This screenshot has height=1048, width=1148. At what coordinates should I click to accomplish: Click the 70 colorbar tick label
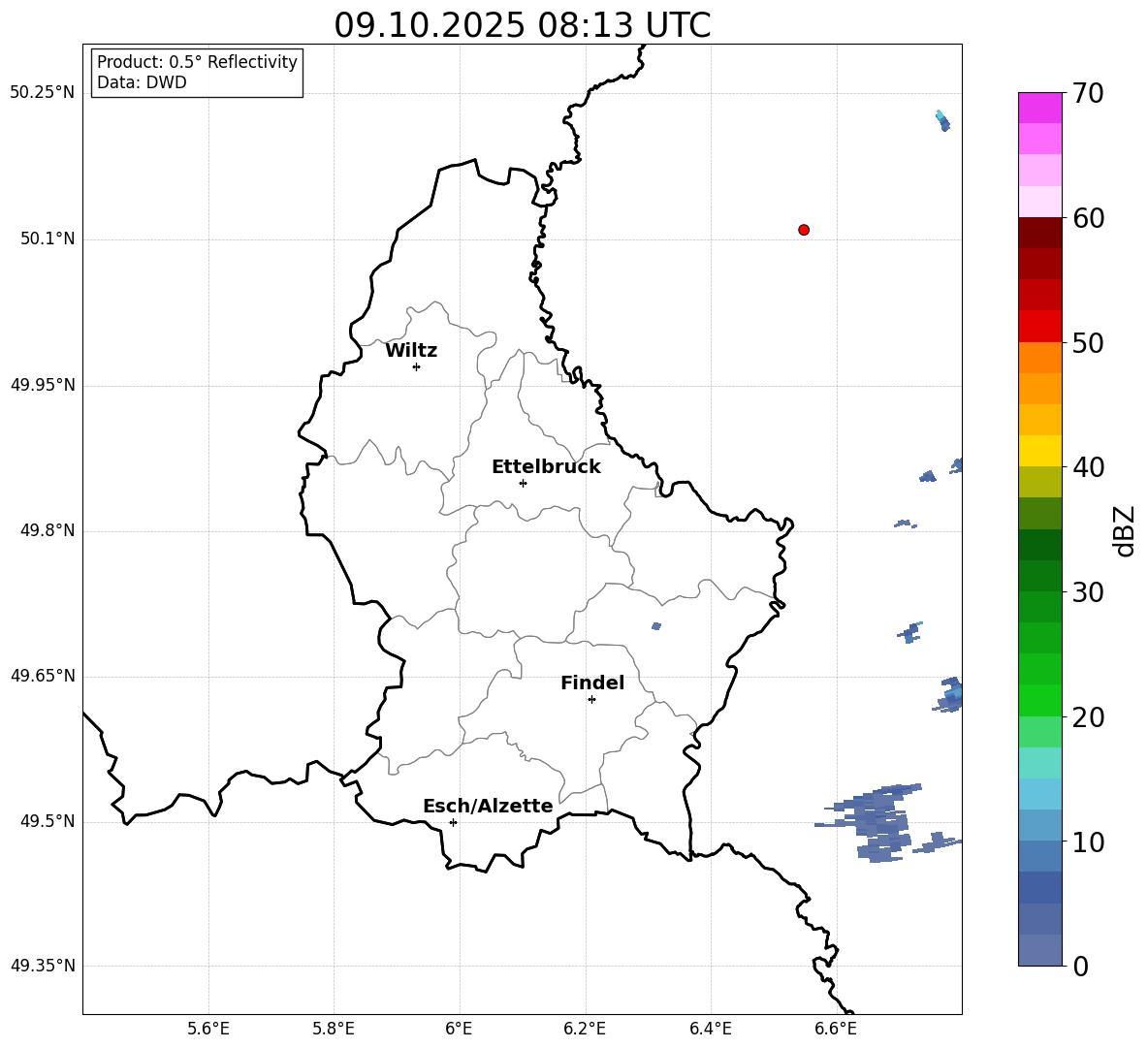[1087, 94]
